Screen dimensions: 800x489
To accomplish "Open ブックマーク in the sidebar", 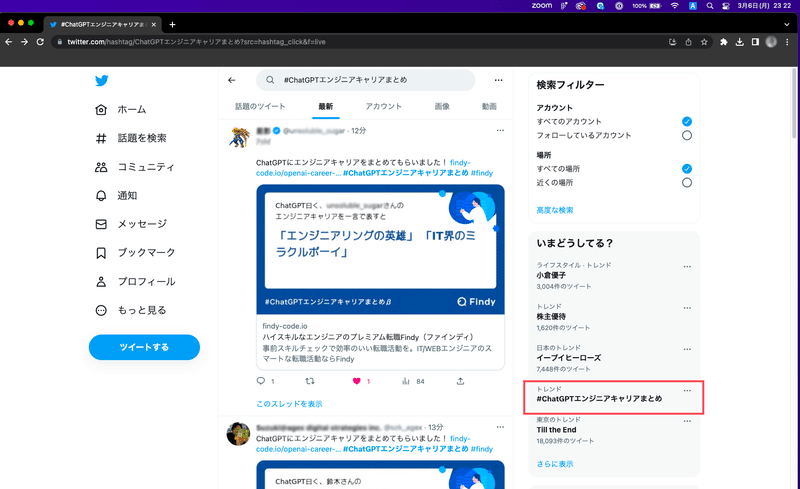I will tap(135, 253).
